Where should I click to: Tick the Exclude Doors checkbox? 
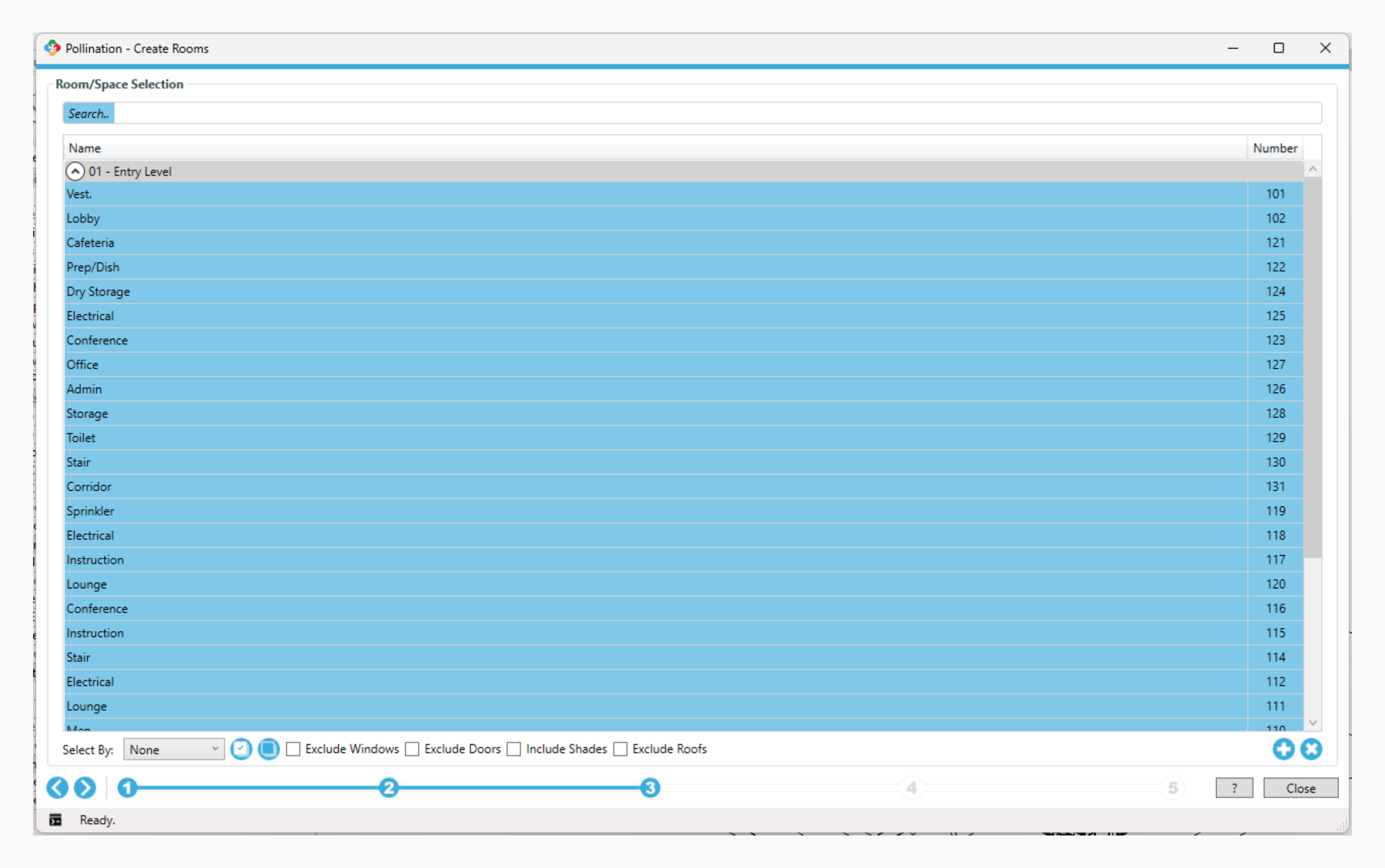click(x=412, y=749)
